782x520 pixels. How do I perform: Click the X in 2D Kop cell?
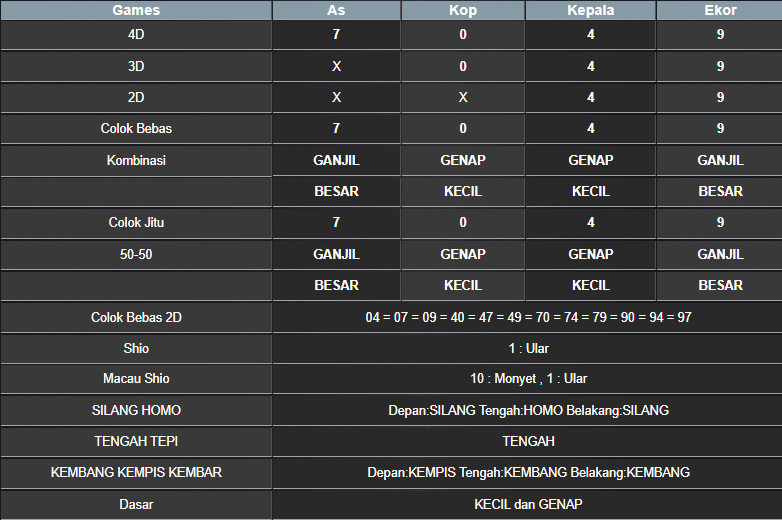click(463, 97)
